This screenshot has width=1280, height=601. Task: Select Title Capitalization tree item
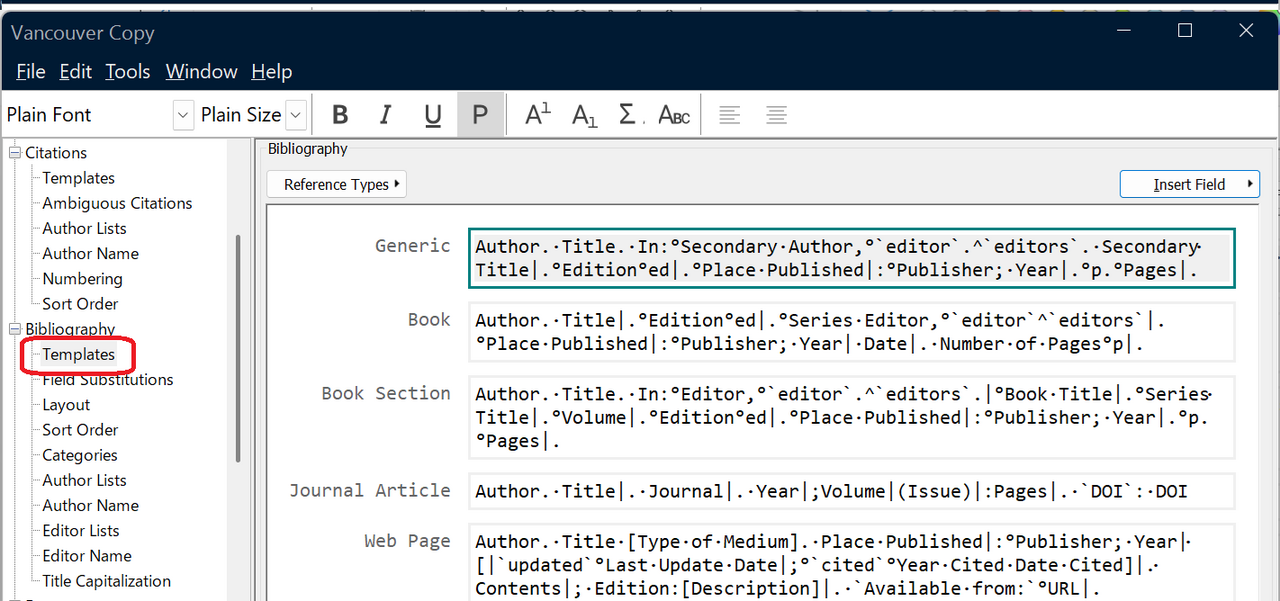(x=106, y=581)
